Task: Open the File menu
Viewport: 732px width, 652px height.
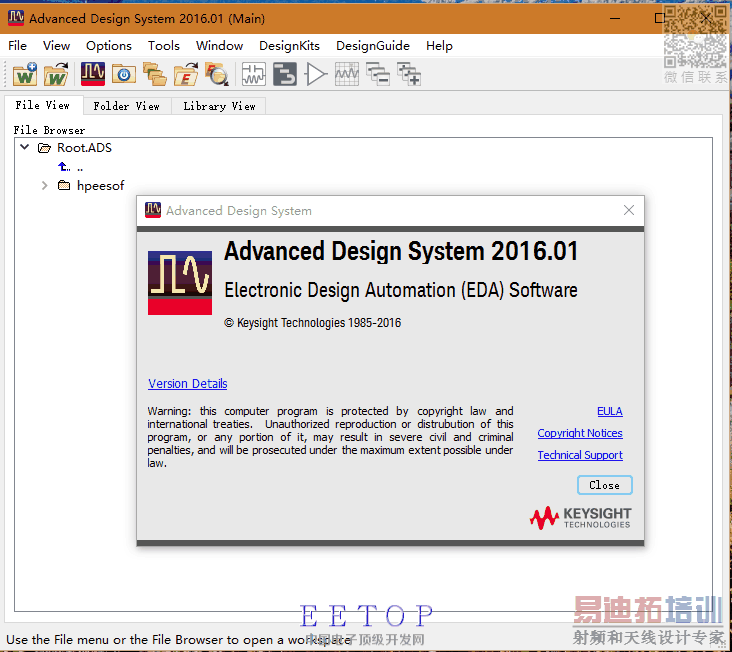Action: 17,46
